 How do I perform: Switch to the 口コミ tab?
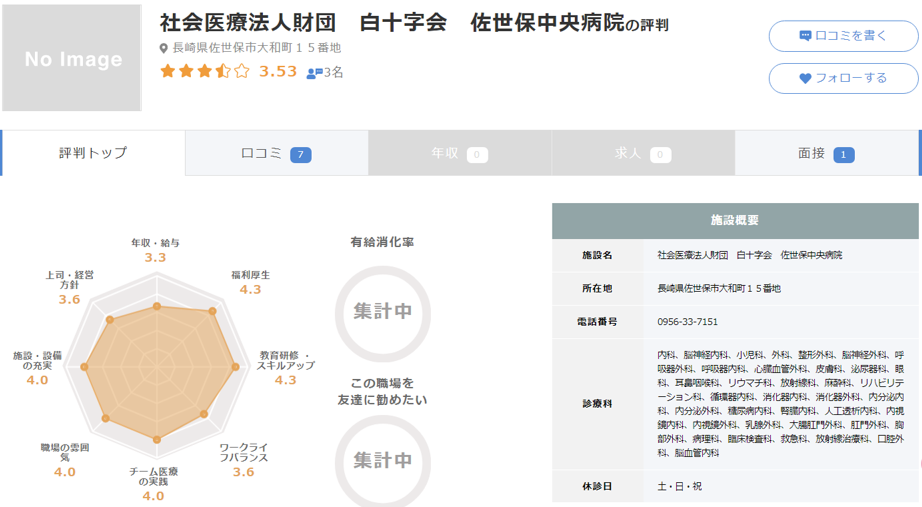[x=277, y=153]
